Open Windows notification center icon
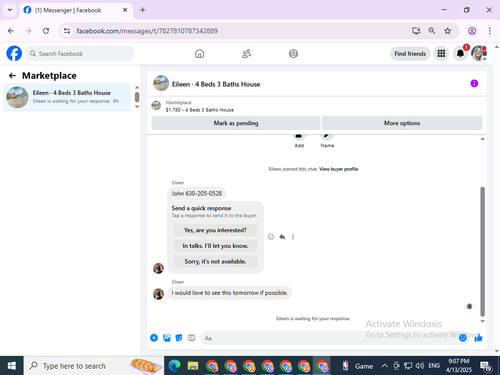500x375 pixels. [x=486, y=366]
